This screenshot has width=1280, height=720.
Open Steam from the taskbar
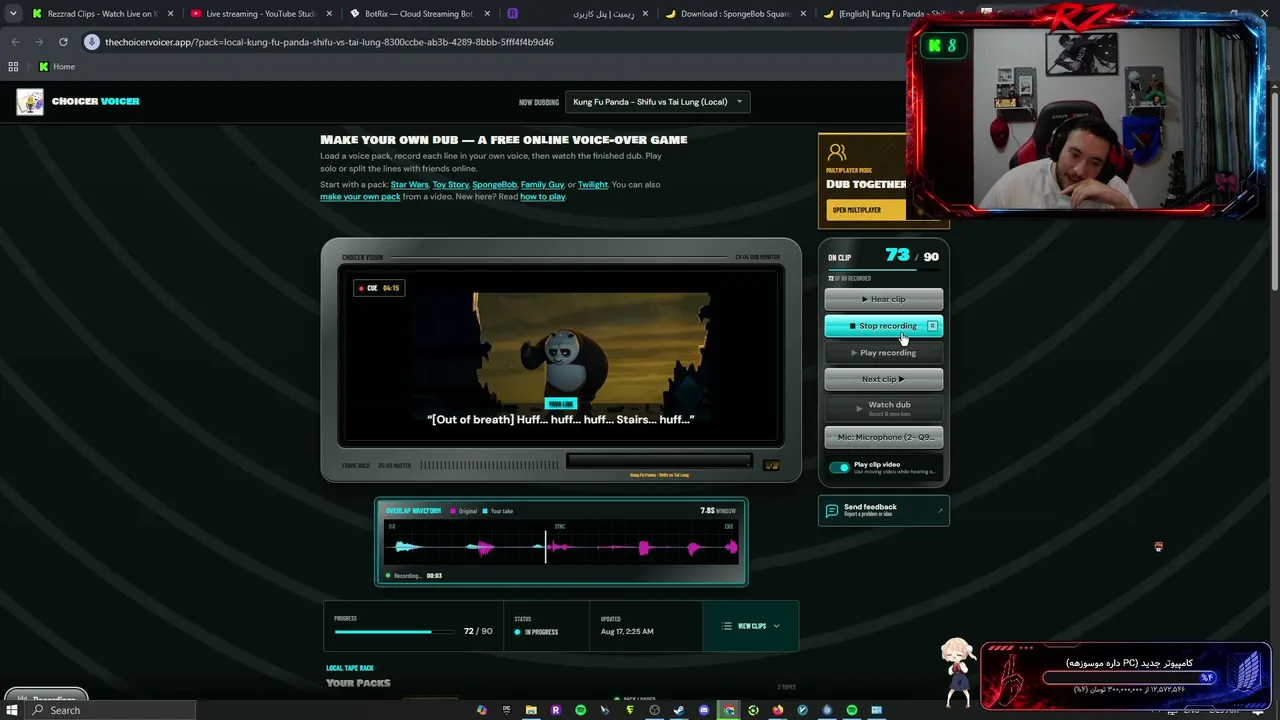tap(679, 710)
